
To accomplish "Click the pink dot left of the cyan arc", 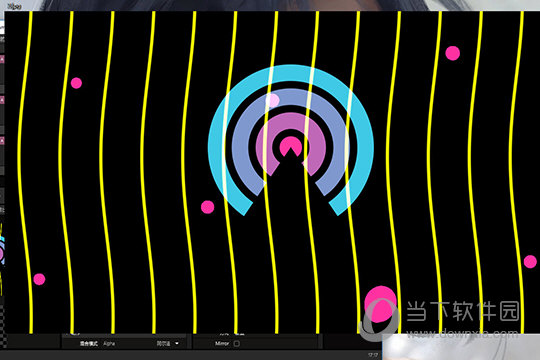I will (x=207, y=207).
